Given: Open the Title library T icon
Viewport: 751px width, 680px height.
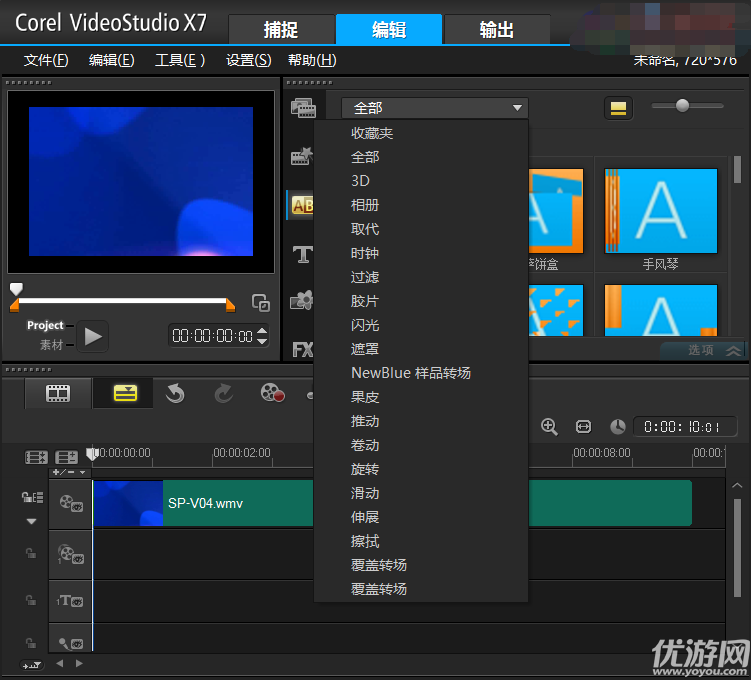Looking at the screenshot, I should coord(303,254).
